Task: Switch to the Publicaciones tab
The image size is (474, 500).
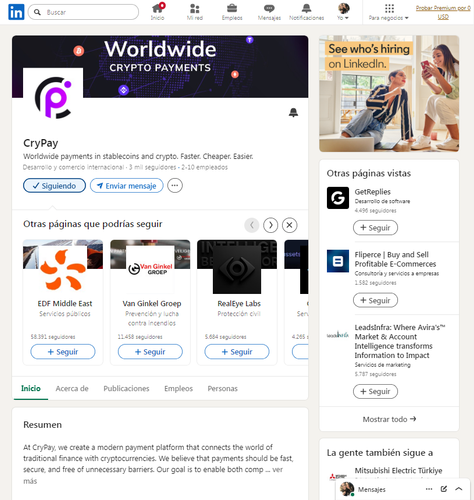Action: click(126, 389)
